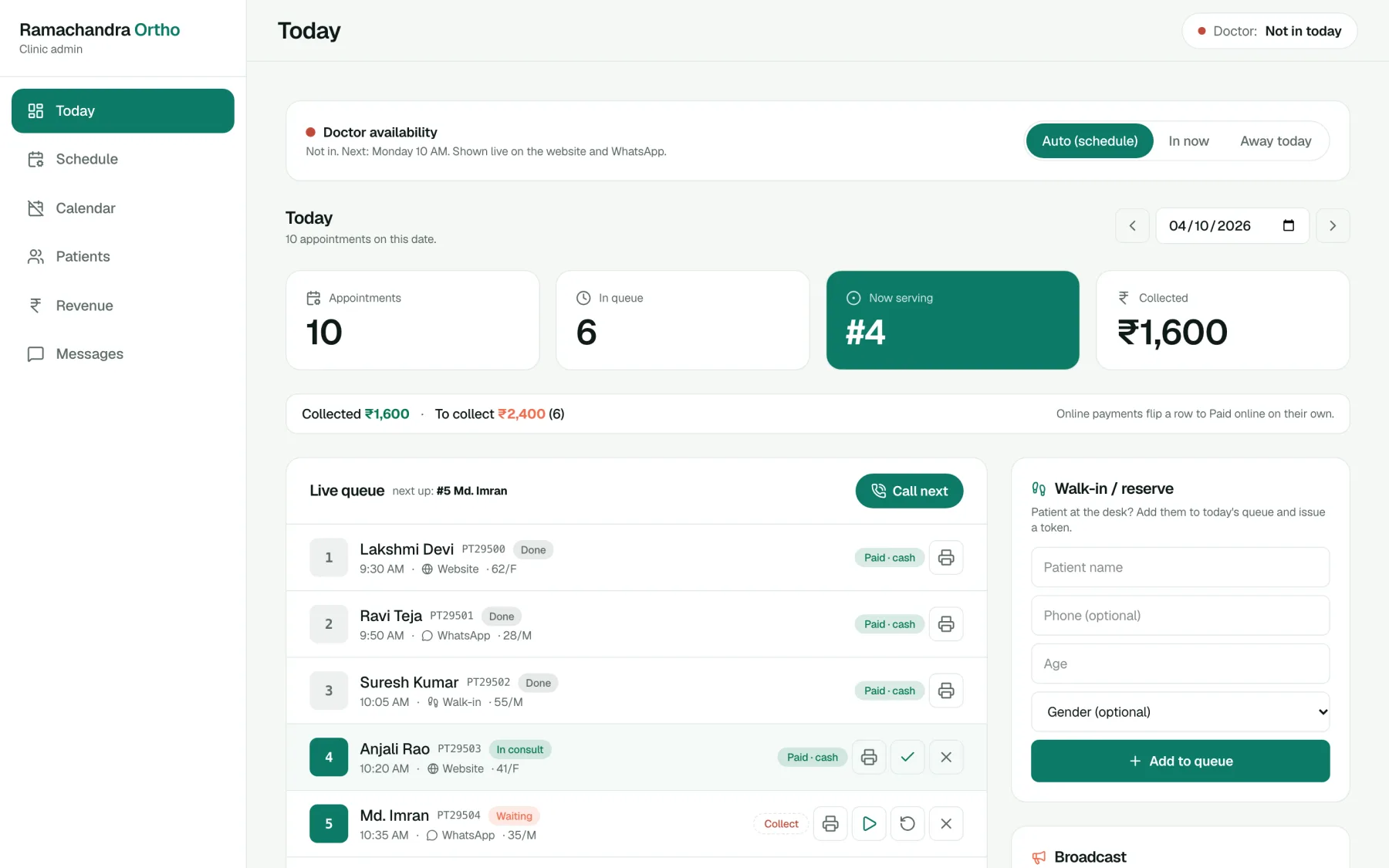Image resolution: width=1389 pixels, height=868 pixels.
Task: Click patient name Ravi Teja
Action: coord(390,616)
